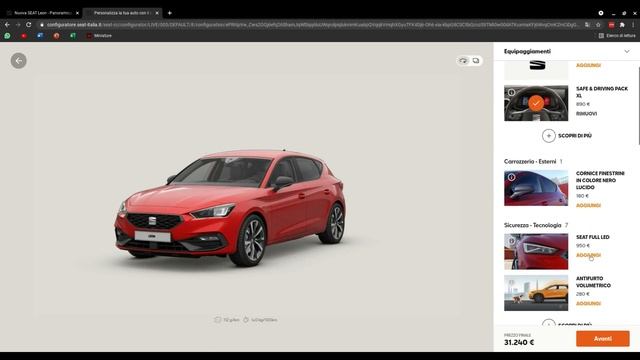Screen dimensions: 640x360
Task: Click the Avanti button
Action: coord(602,339)
